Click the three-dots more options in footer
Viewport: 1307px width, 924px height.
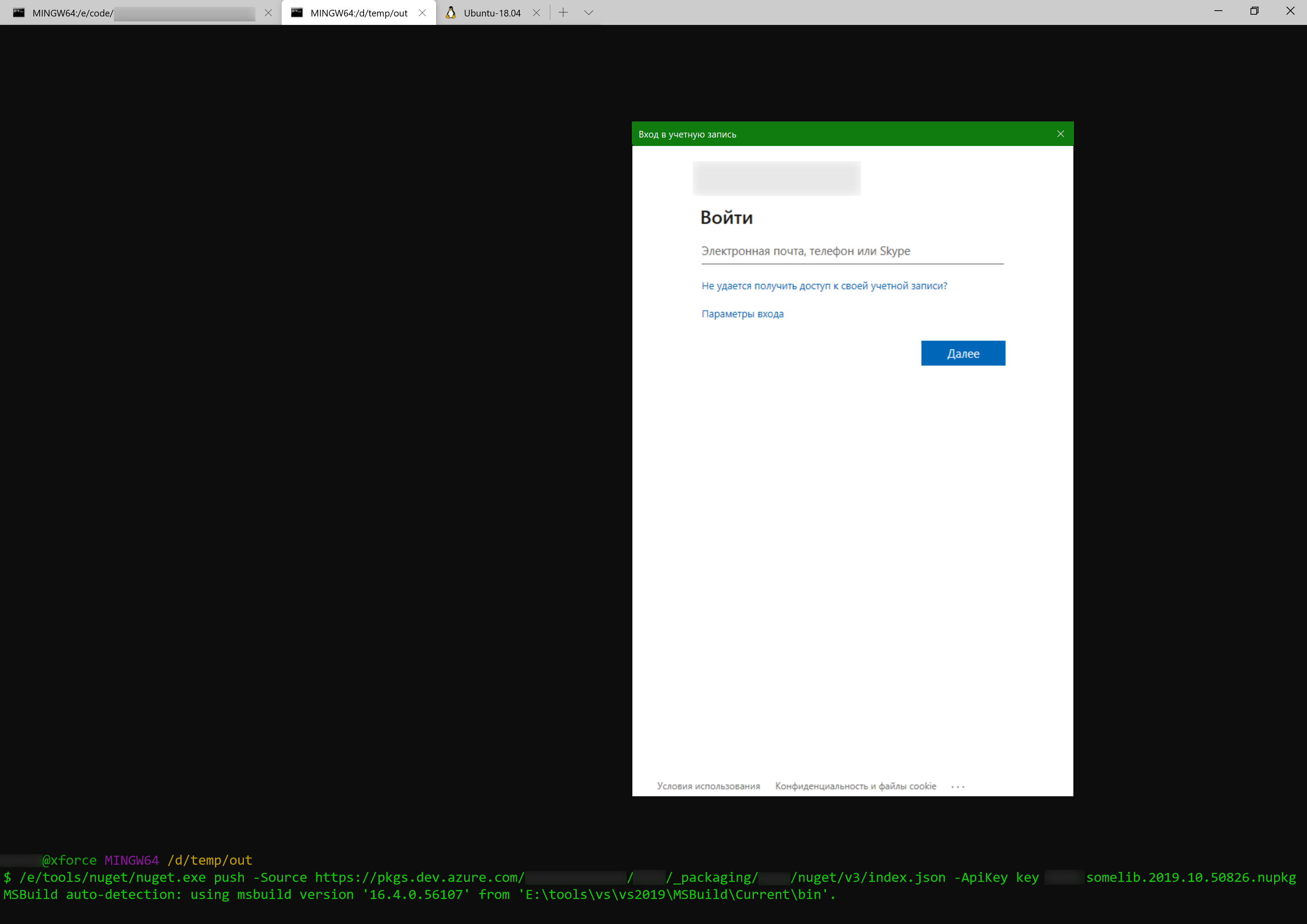(958, 786)
